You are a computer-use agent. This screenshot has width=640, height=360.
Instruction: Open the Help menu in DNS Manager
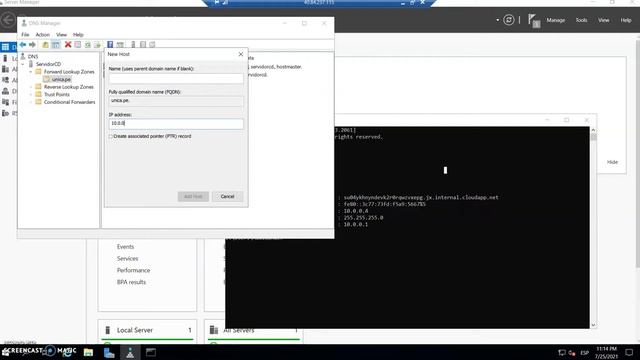pos(78,35)
